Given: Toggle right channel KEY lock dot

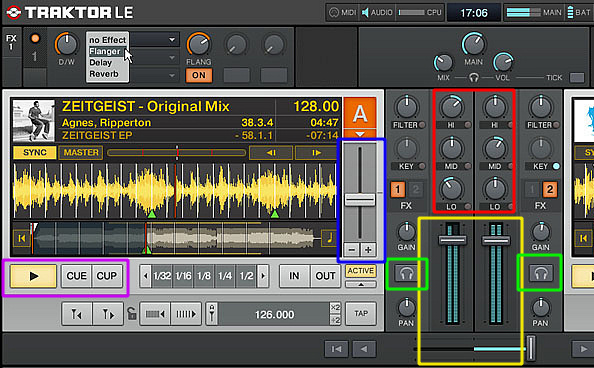Looking at the screenshot, I should [556, 166].
